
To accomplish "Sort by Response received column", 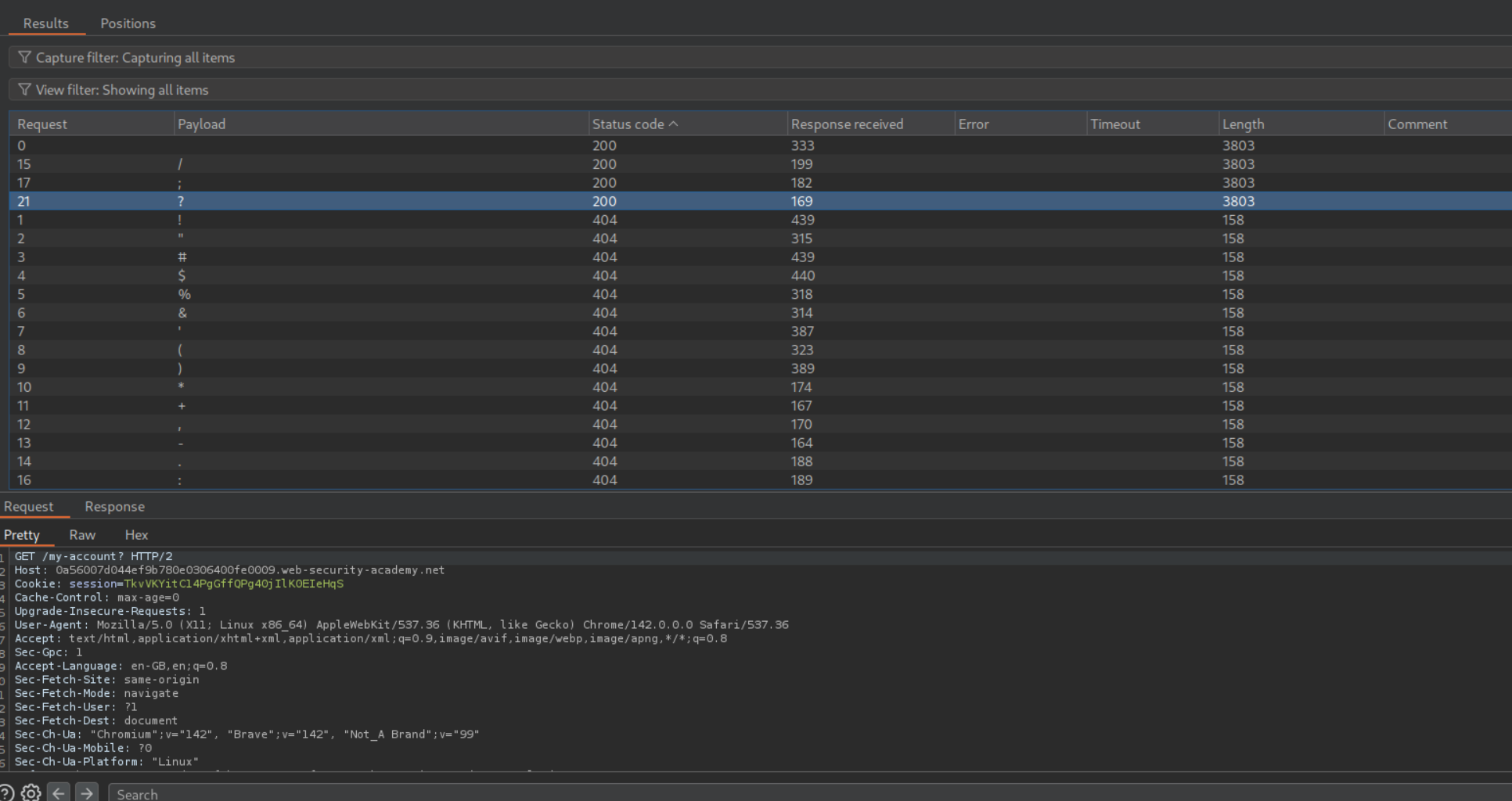I will (847, 124).
